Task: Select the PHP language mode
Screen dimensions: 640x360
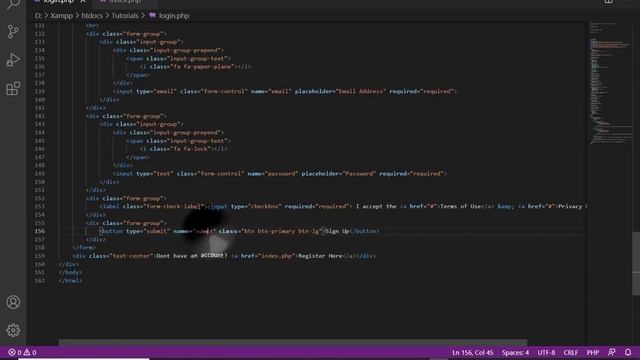Action: 593,352
